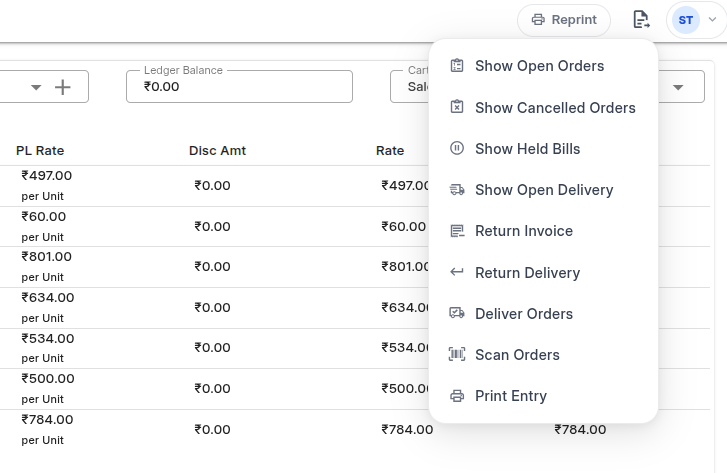Click the ₹801.00 PL Rate cell
Screen dimensions: 727x473
pos(46,257)
